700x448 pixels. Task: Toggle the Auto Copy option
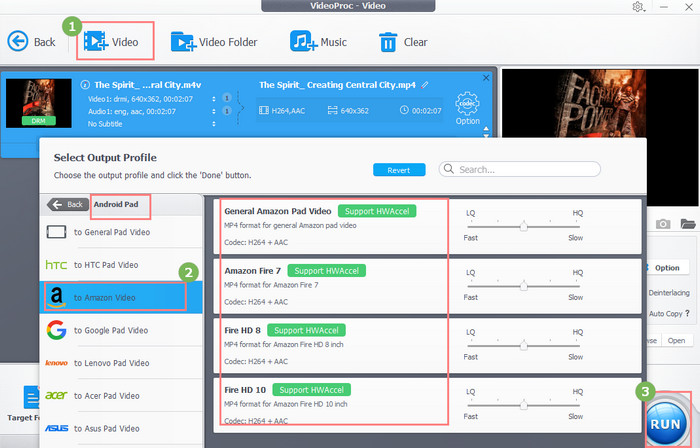click(665, 314)
